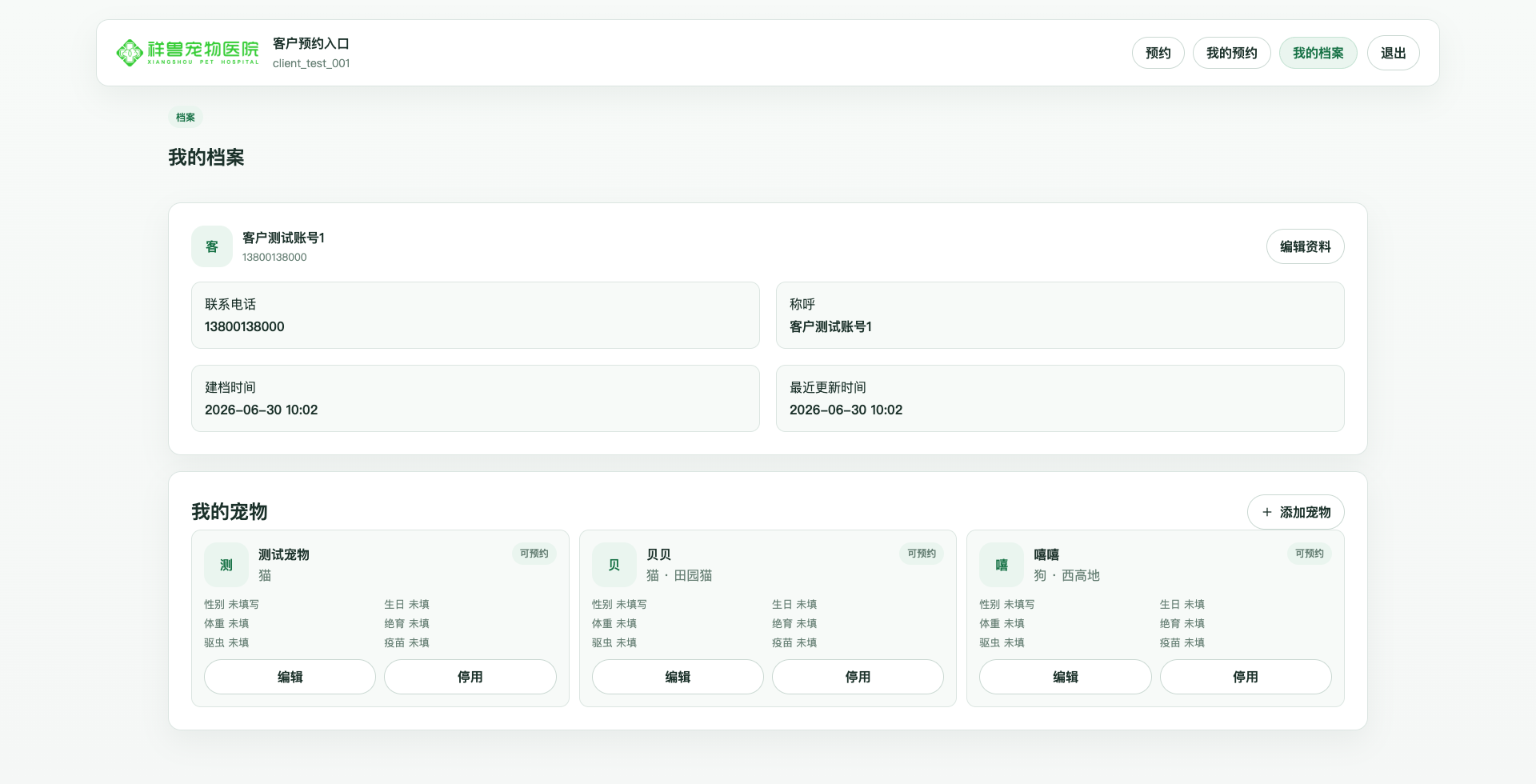Disable the 测试宠物 pet via 停用

[470, 677]
